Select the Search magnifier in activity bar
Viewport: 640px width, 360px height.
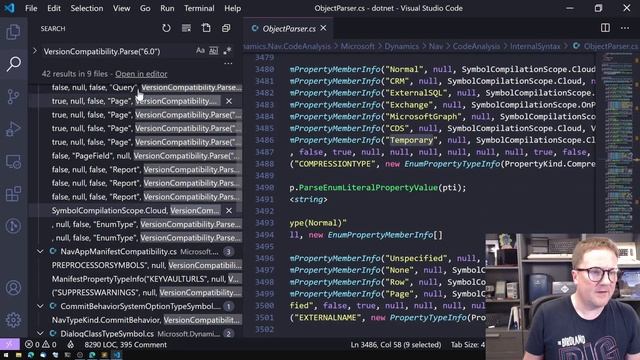tap(13, 64)
